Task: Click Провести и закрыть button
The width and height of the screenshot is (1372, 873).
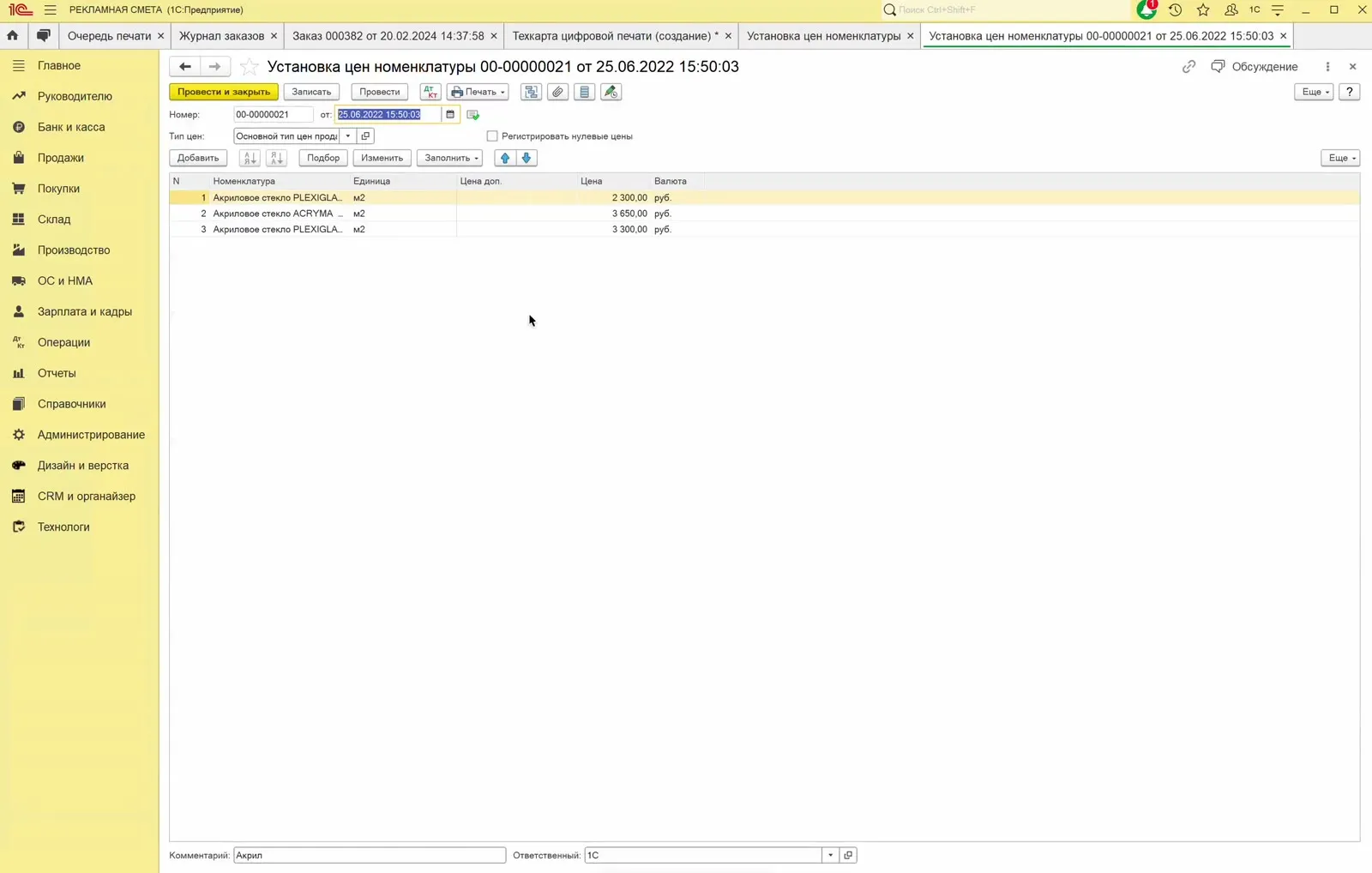Action: (224, 92)
